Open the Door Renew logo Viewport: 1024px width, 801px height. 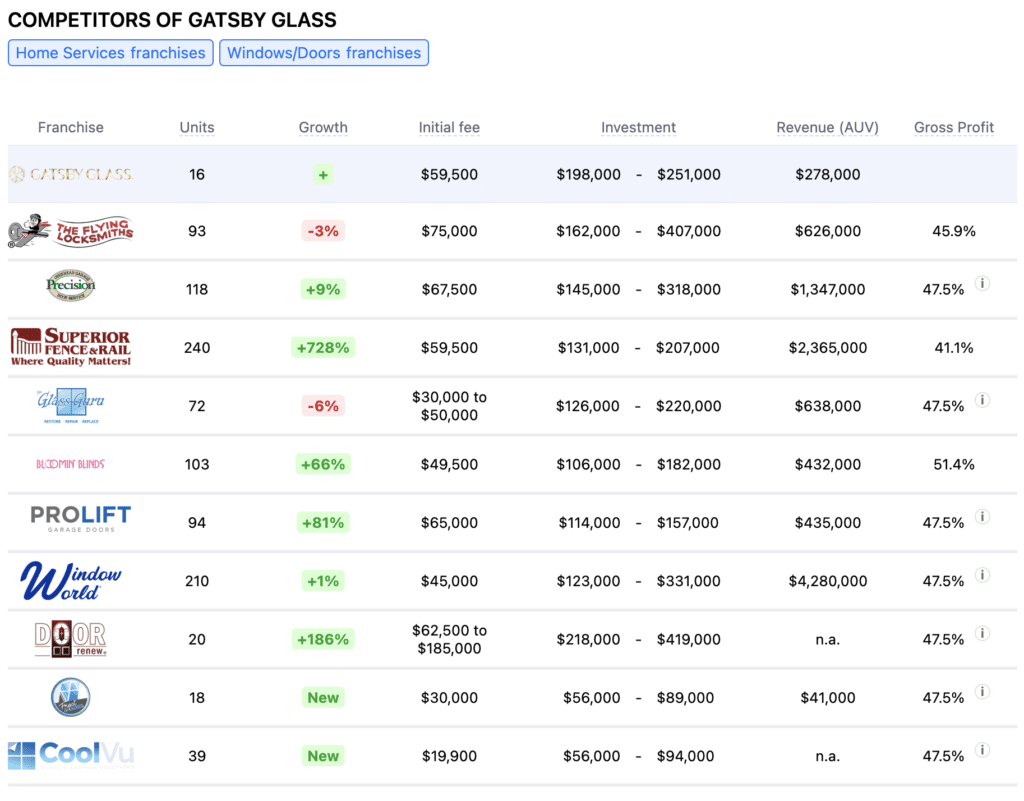click(x=71, y=639)
